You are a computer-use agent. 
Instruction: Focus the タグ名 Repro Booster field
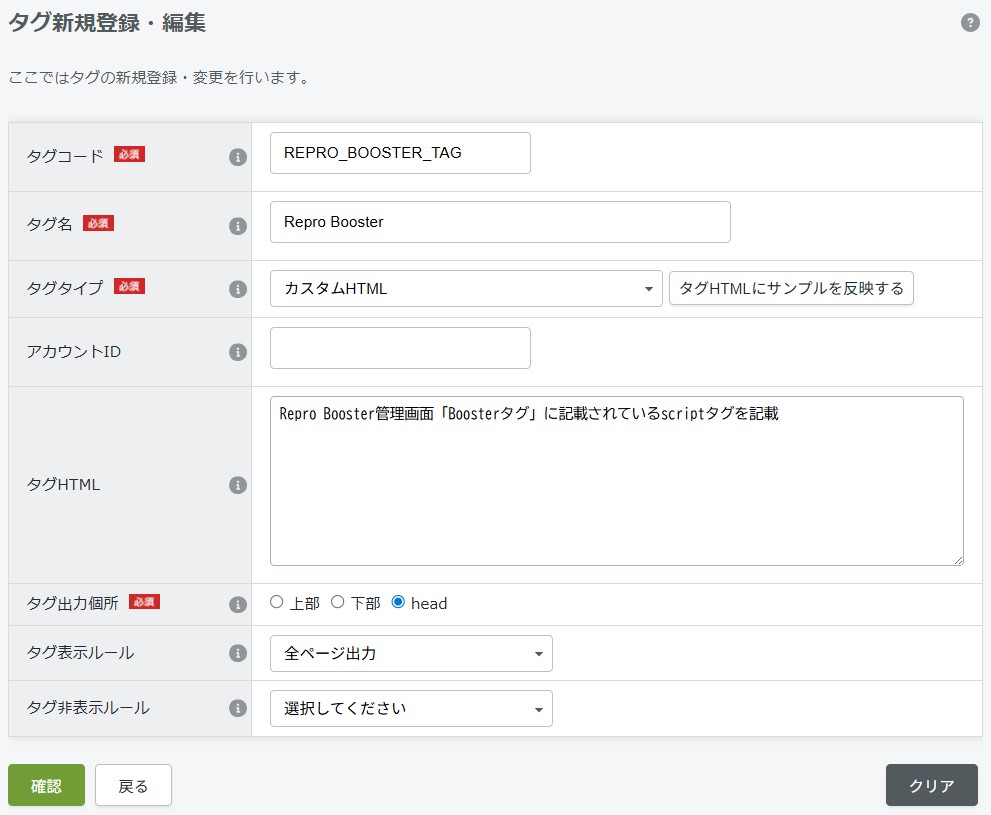[x=500, y=222]
